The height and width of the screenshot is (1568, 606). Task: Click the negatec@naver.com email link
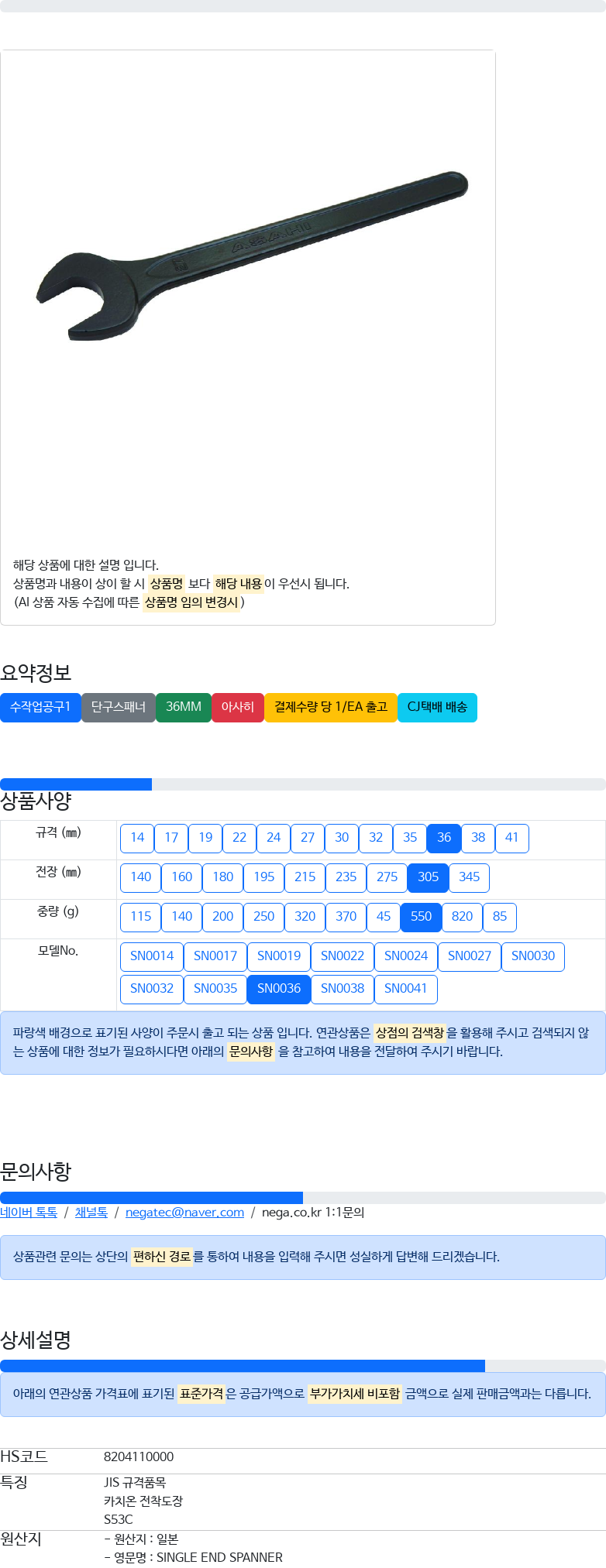coord(184,1213)
